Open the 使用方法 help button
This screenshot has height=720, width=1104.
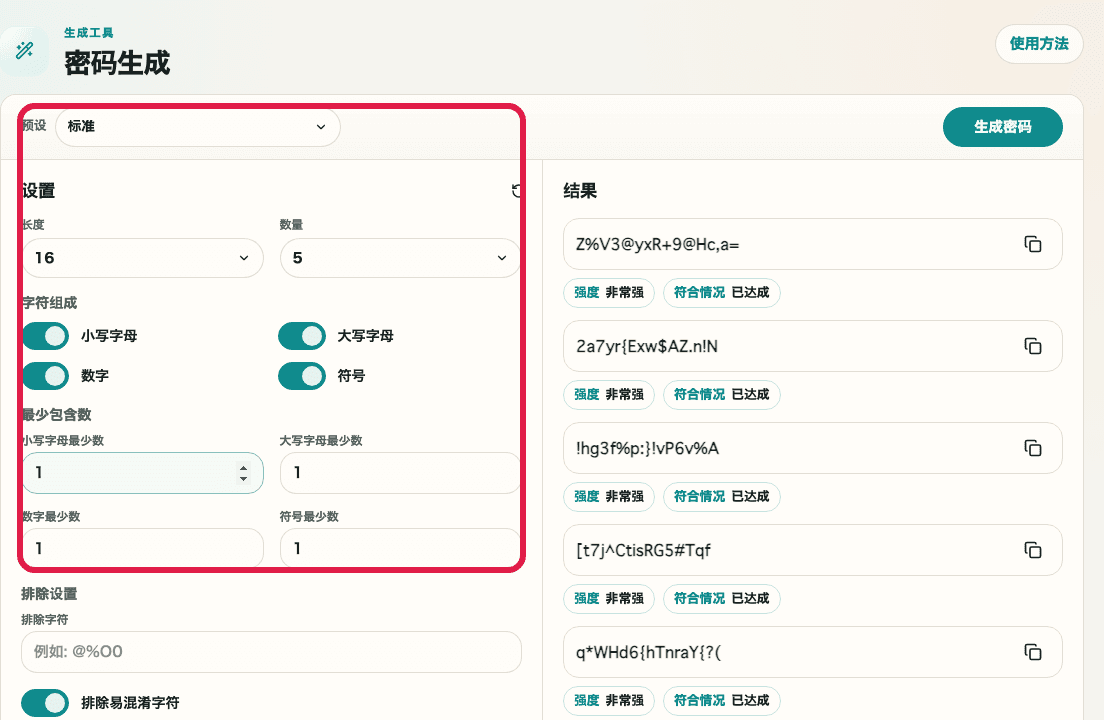[x=1039, y=44]
